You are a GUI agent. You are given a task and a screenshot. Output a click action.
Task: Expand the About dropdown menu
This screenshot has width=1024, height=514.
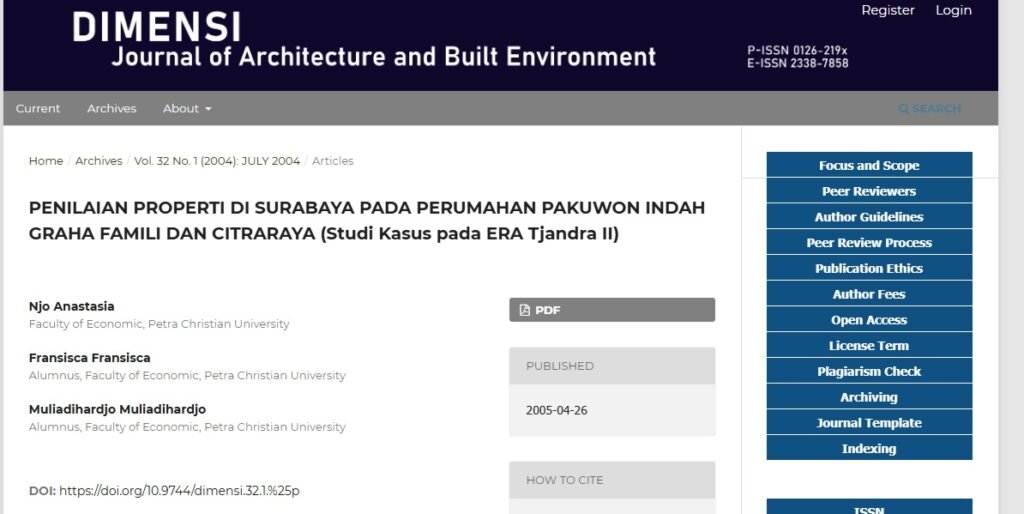click(187, 109)
